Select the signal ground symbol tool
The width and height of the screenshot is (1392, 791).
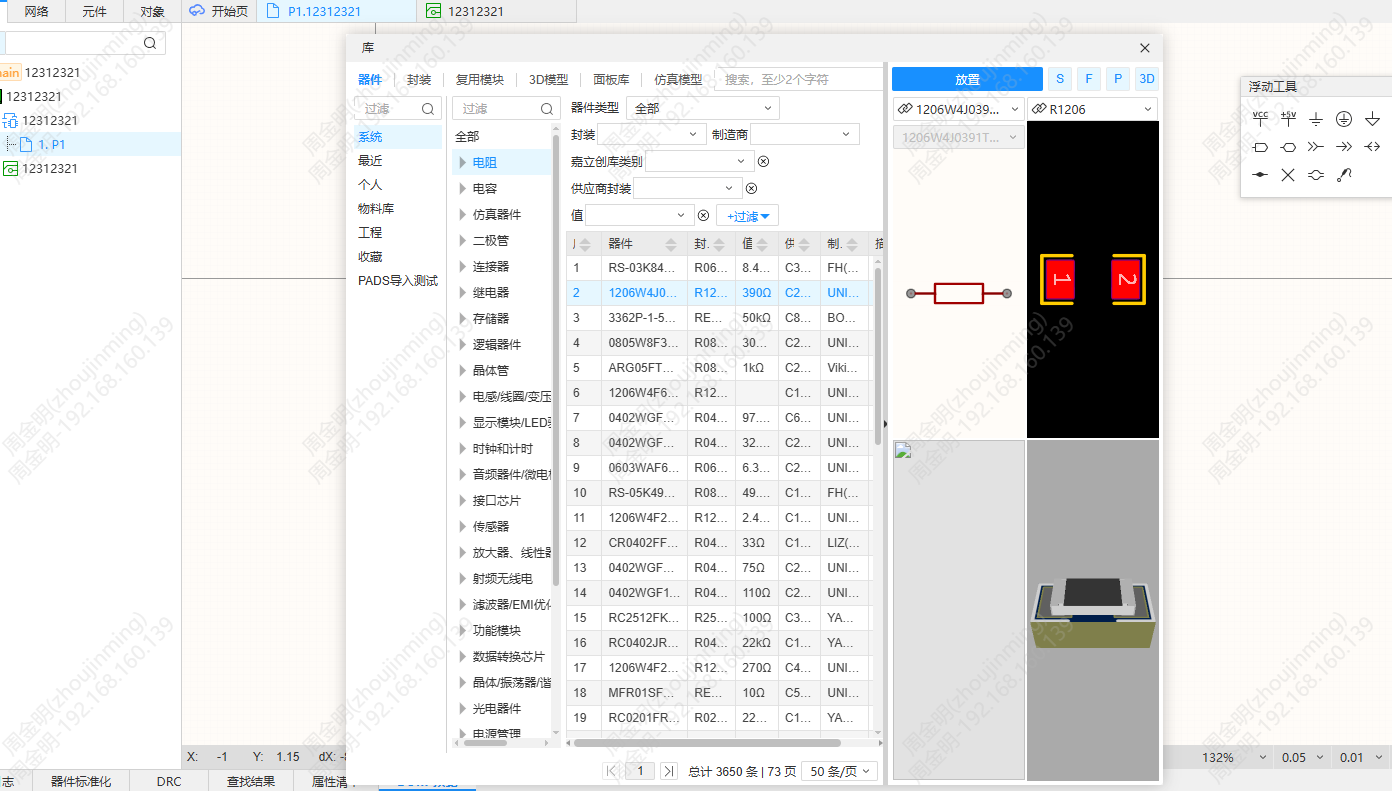(x=1316, y=119)
